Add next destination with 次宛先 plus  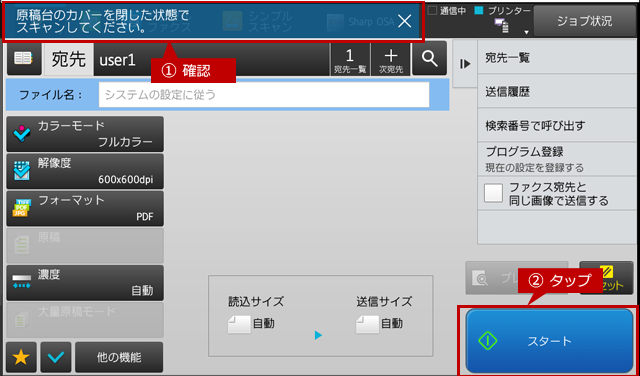coord(391,60)
